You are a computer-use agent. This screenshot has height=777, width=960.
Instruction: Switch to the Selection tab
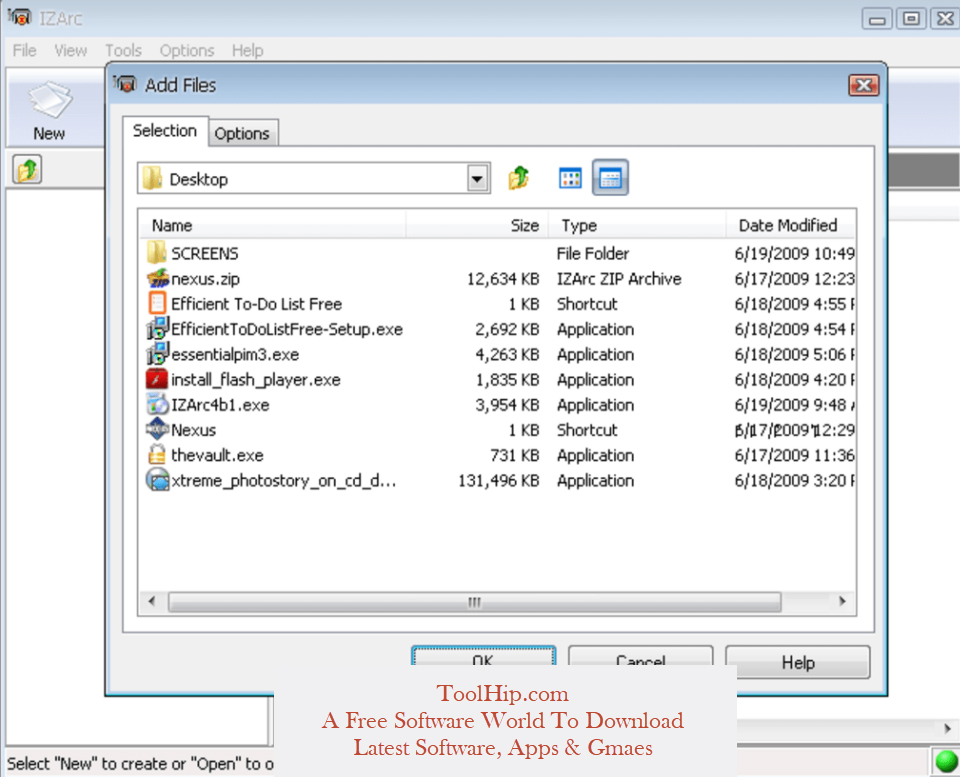pos(165,130)
